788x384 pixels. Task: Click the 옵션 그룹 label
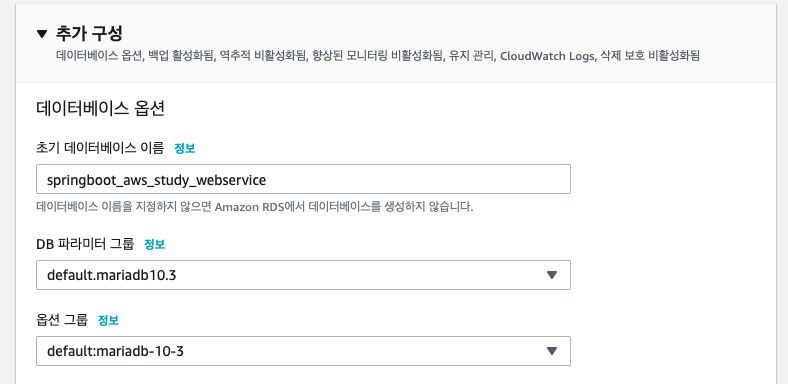62,320
